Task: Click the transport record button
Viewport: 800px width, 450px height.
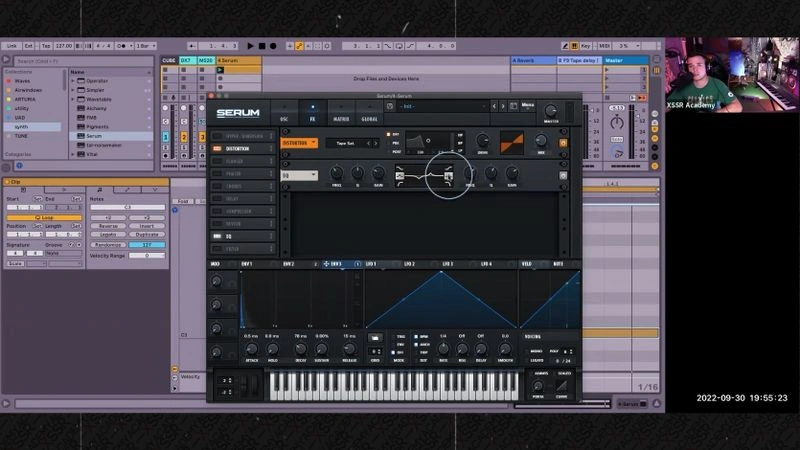Action: coord(273,46)
